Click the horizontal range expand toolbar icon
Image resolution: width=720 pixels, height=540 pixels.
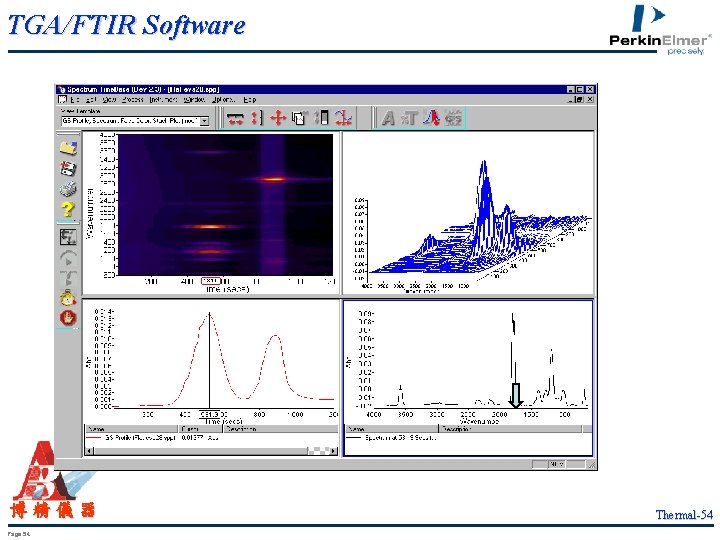(x=236, y=118)
